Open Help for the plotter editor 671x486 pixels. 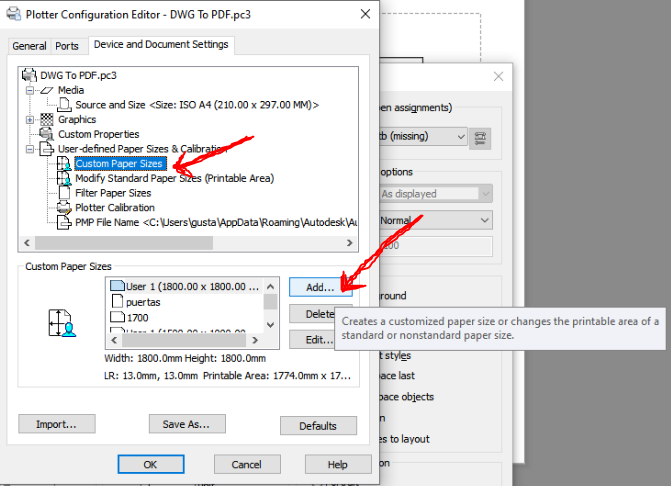tap(338, 464)
